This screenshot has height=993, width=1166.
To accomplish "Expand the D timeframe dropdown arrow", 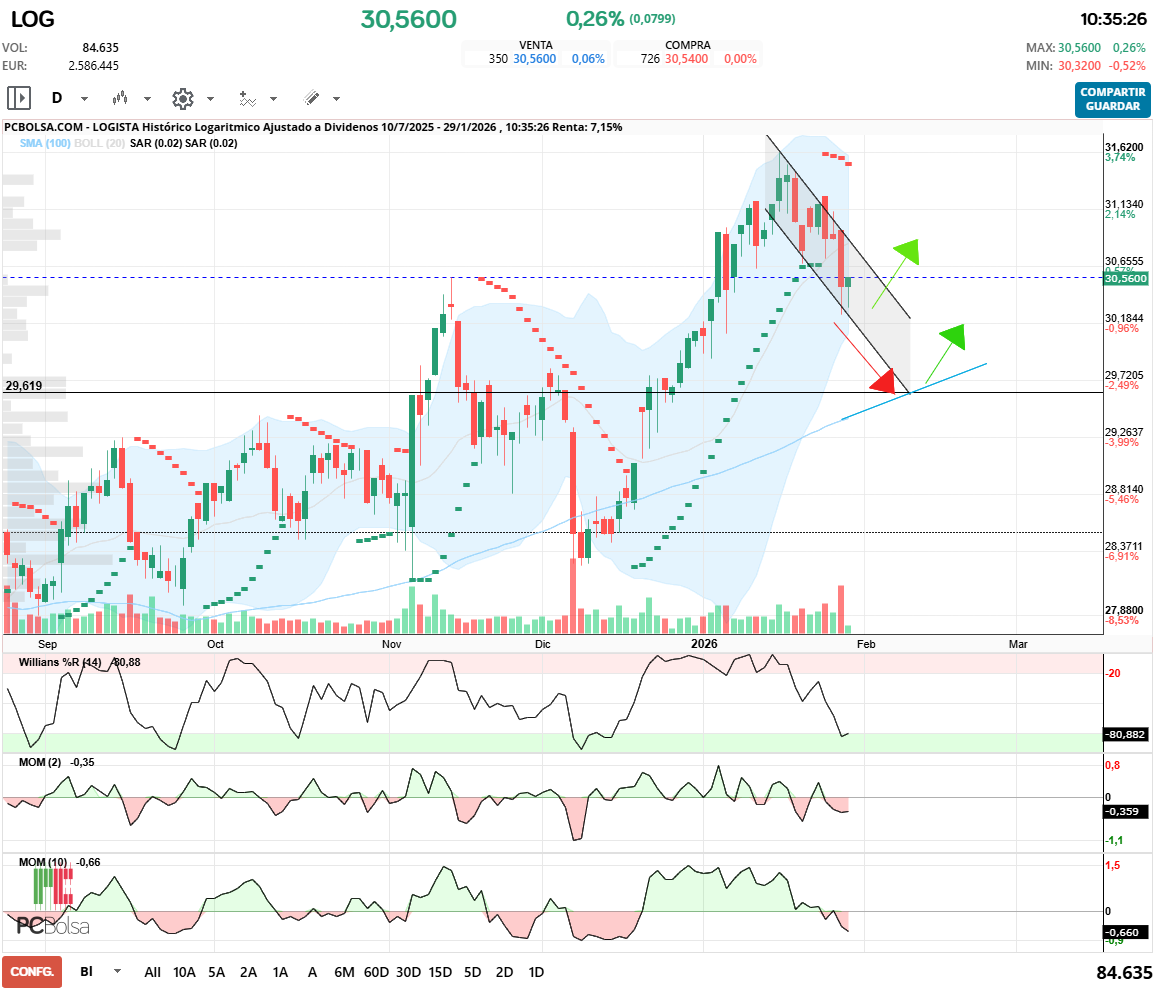I will (84, 99).
